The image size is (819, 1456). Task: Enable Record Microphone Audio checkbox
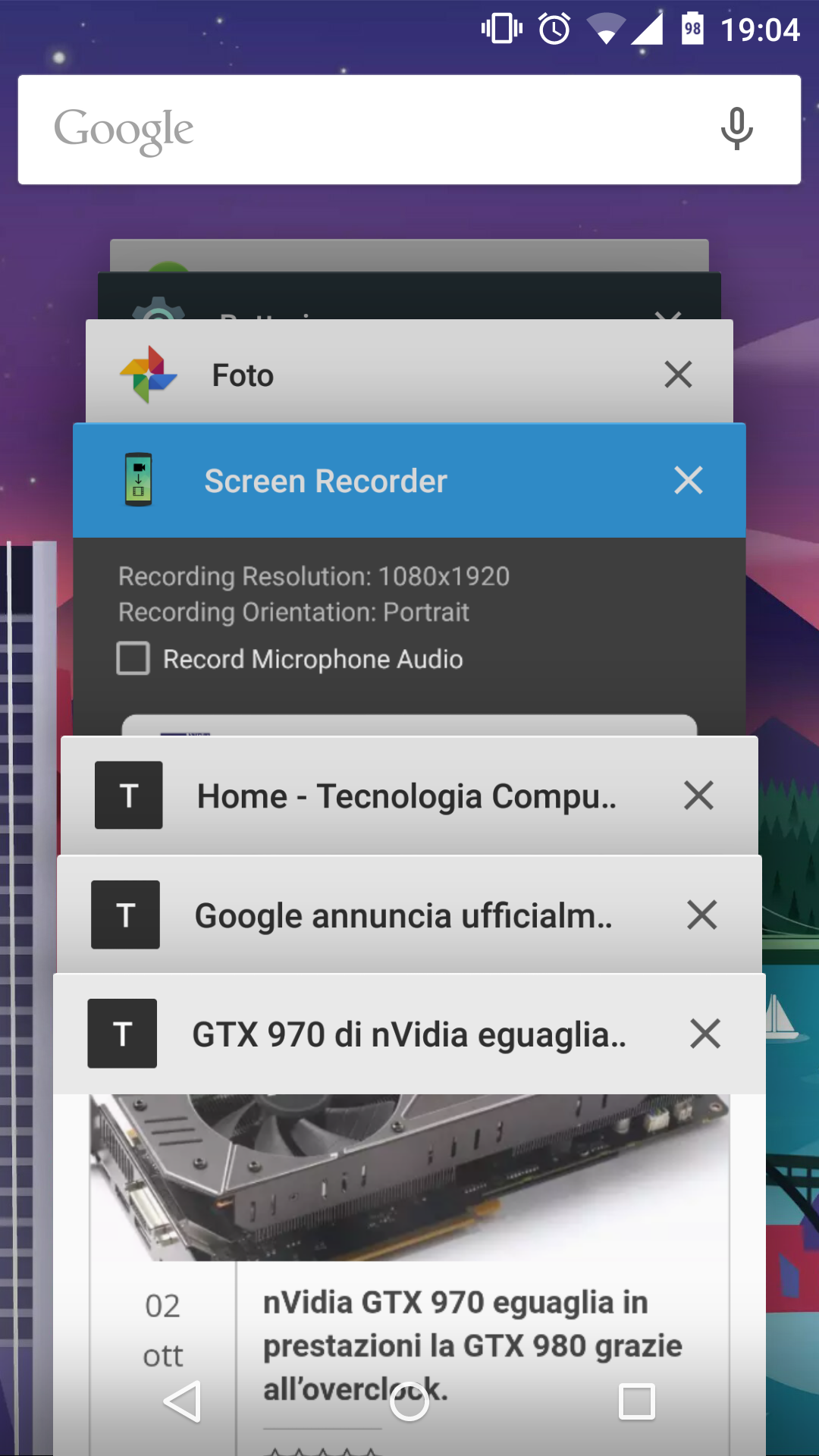pos(133,658)
